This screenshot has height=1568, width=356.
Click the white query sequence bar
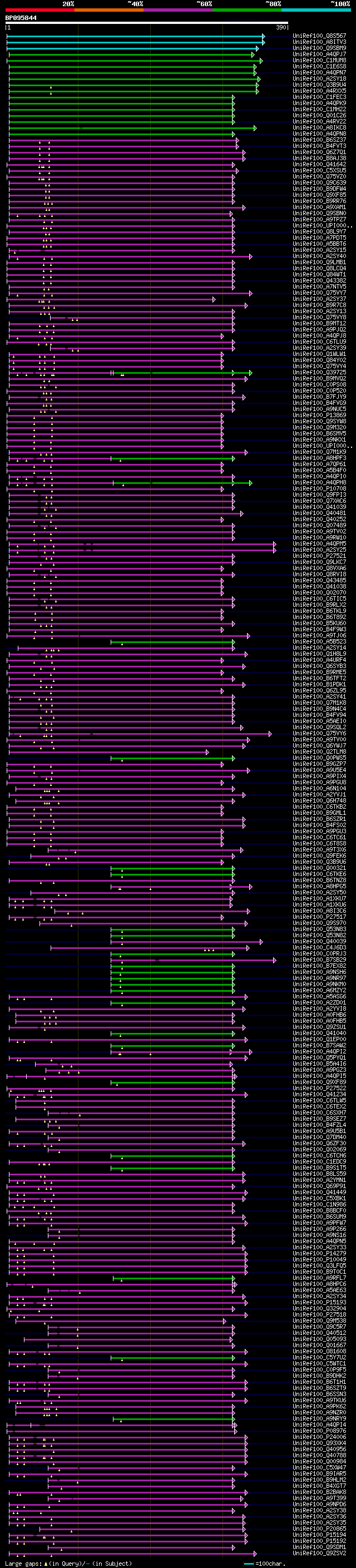147,23
